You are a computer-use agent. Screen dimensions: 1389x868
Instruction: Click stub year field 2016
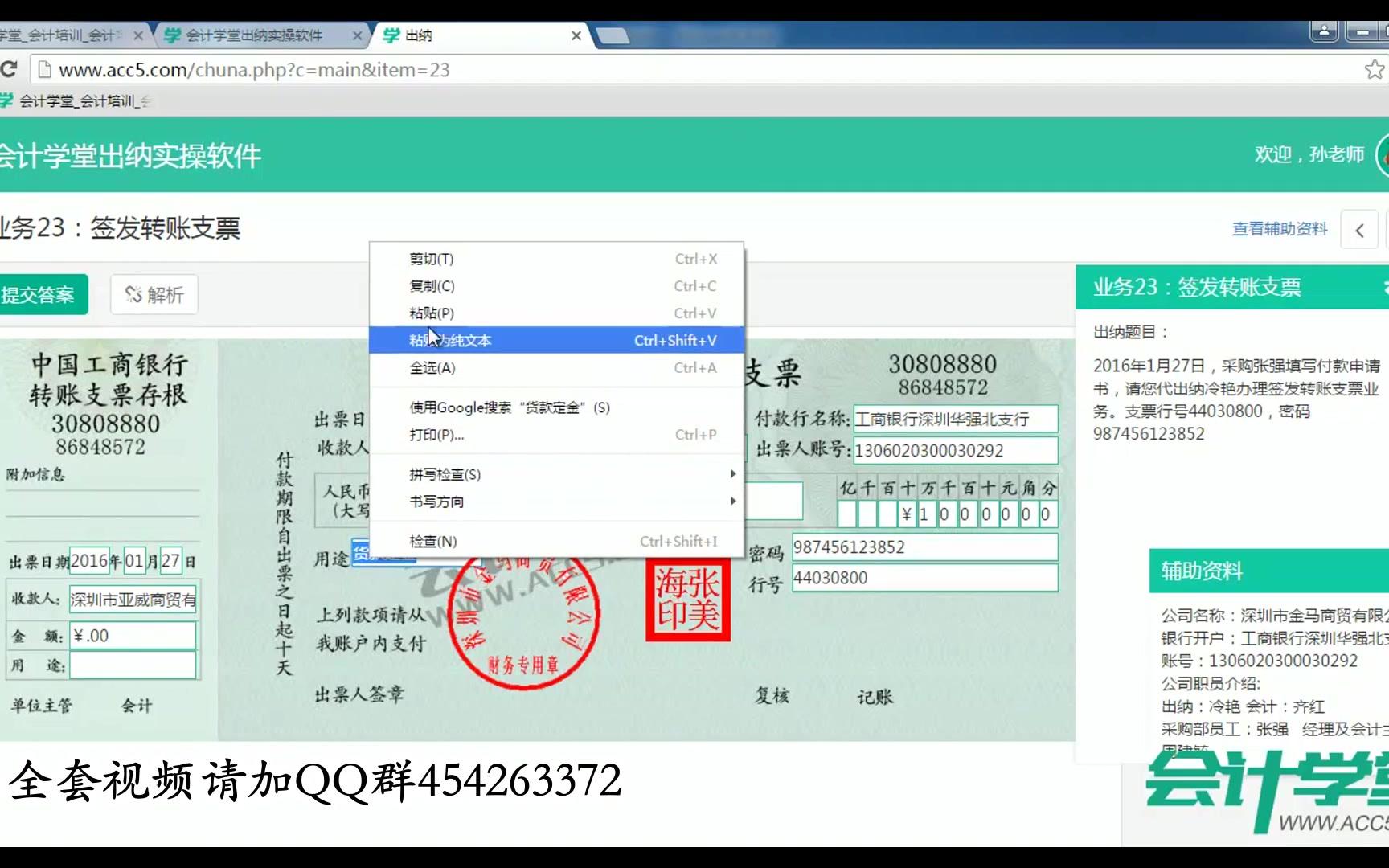pyautogui.click(x=89, y=561)
